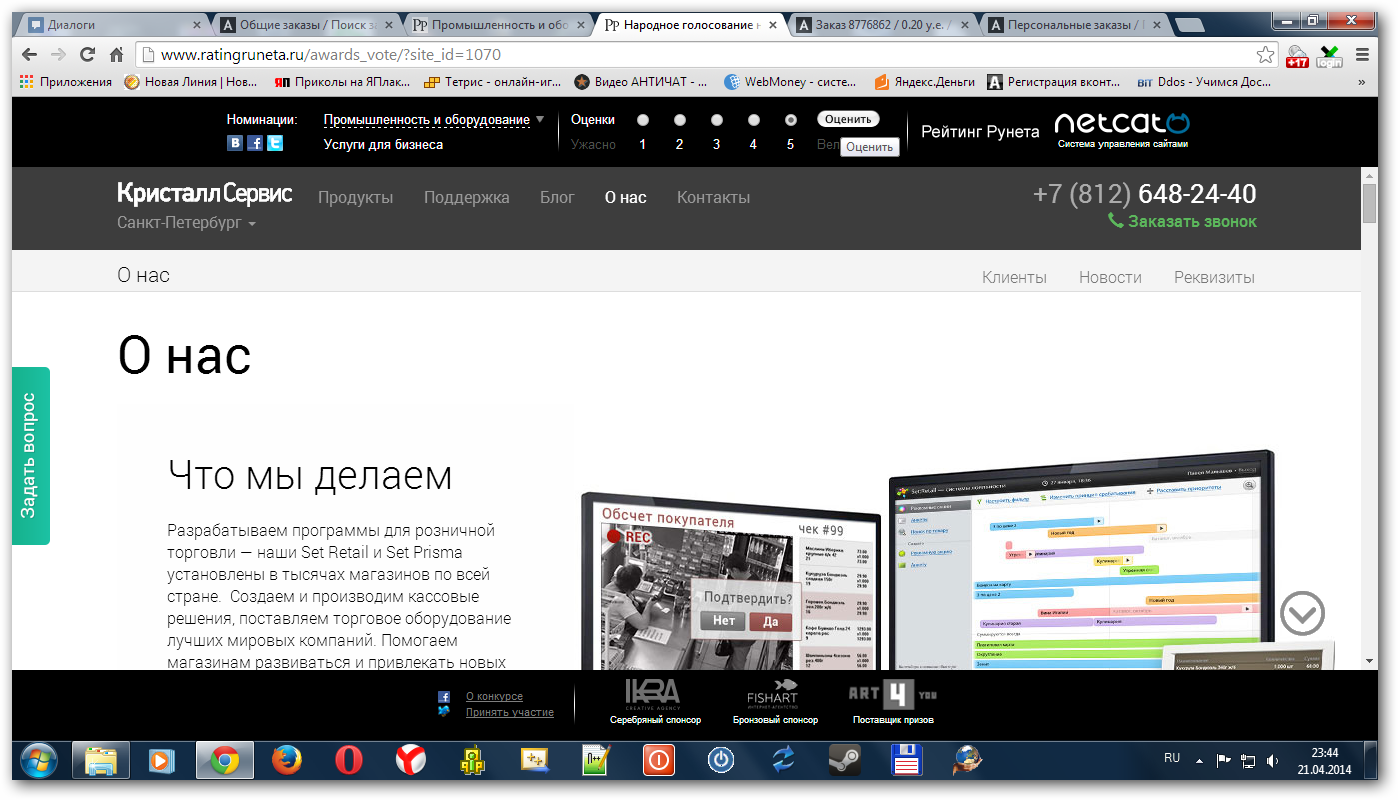
Task: Open the browser home page icon
Action: tap(117, 55)
